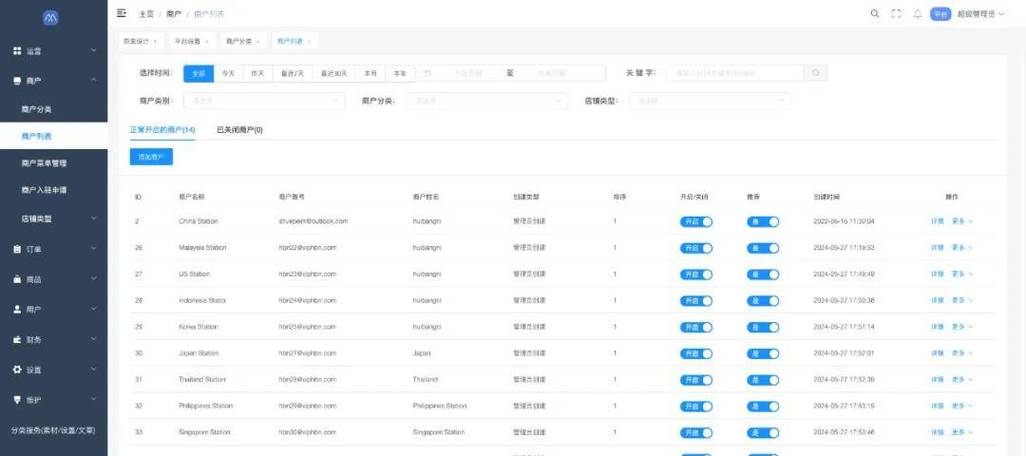Select the 昨天 time filter

tap(258, 74)
